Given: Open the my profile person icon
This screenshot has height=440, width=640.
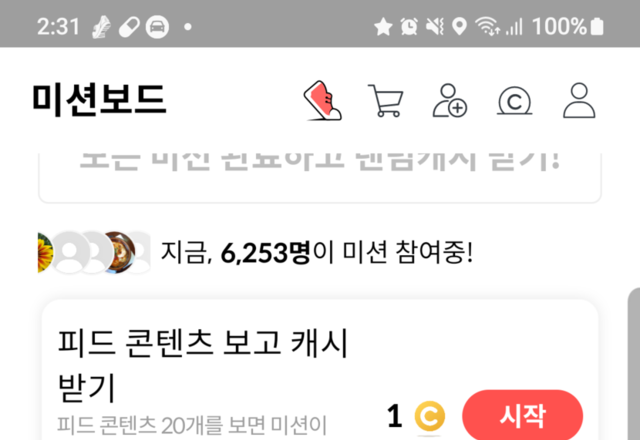Looking at the screenshot, I should point(579,100).
